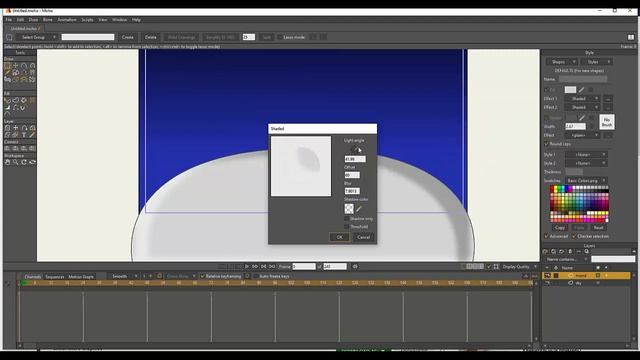Toggle Auto-freeze keys checkbox
This screenshot has width=640, height=360.
tap(256, 276)
